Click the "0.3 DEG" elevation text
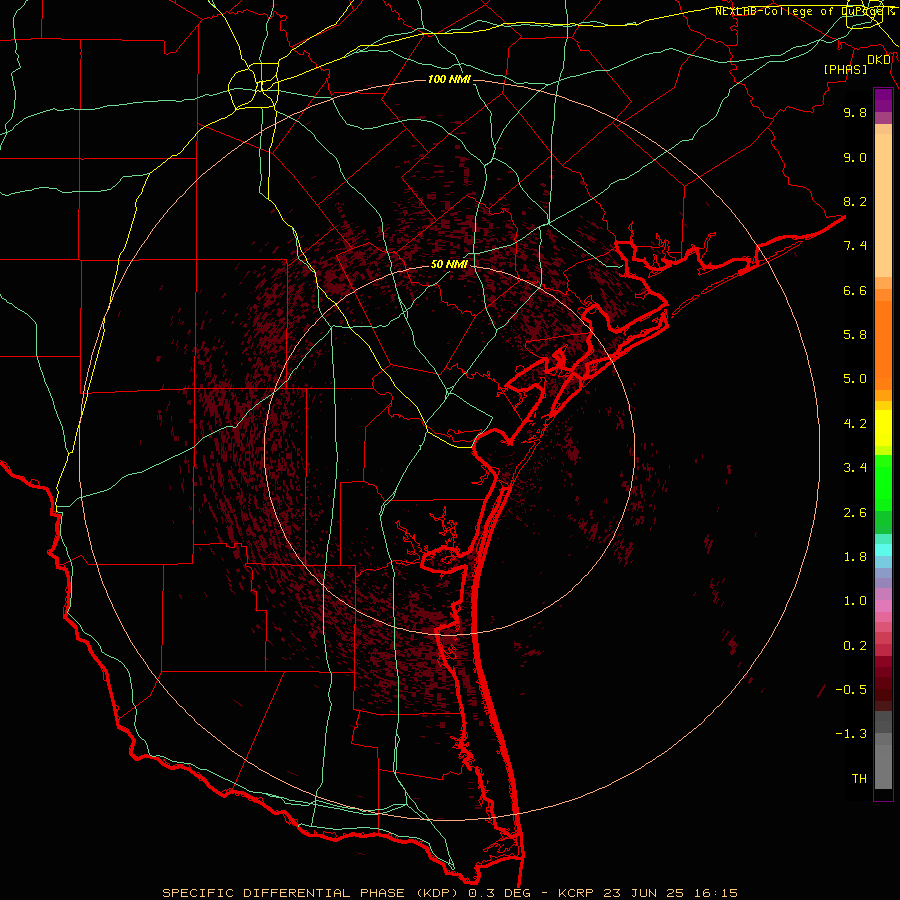Image resolution: width=900 pixels, height=900 pixels. pyautogui.click(x=499, y=893)
